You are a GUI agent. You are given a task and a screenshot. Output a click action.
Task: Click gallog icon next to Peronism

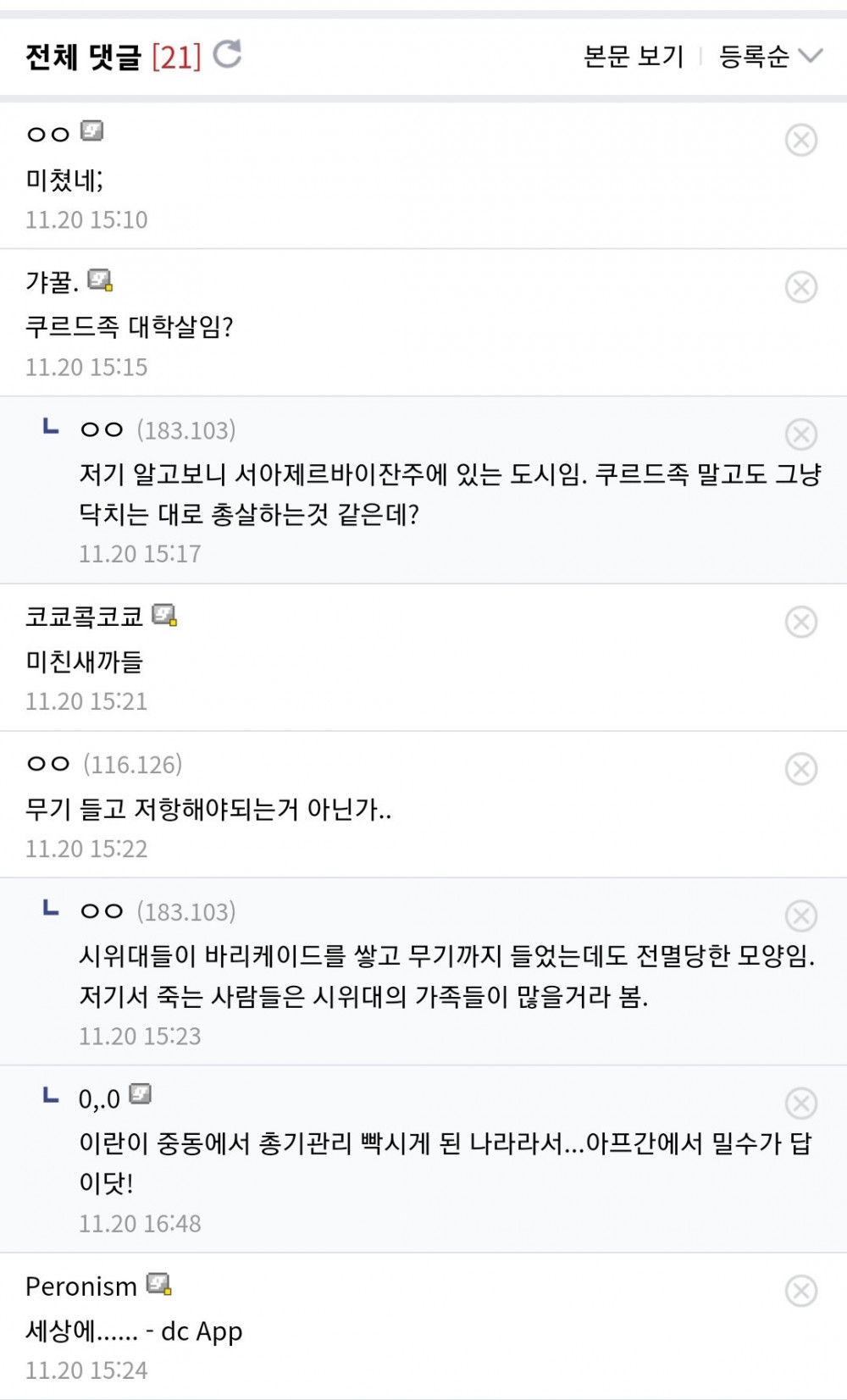coord(159,1284)
